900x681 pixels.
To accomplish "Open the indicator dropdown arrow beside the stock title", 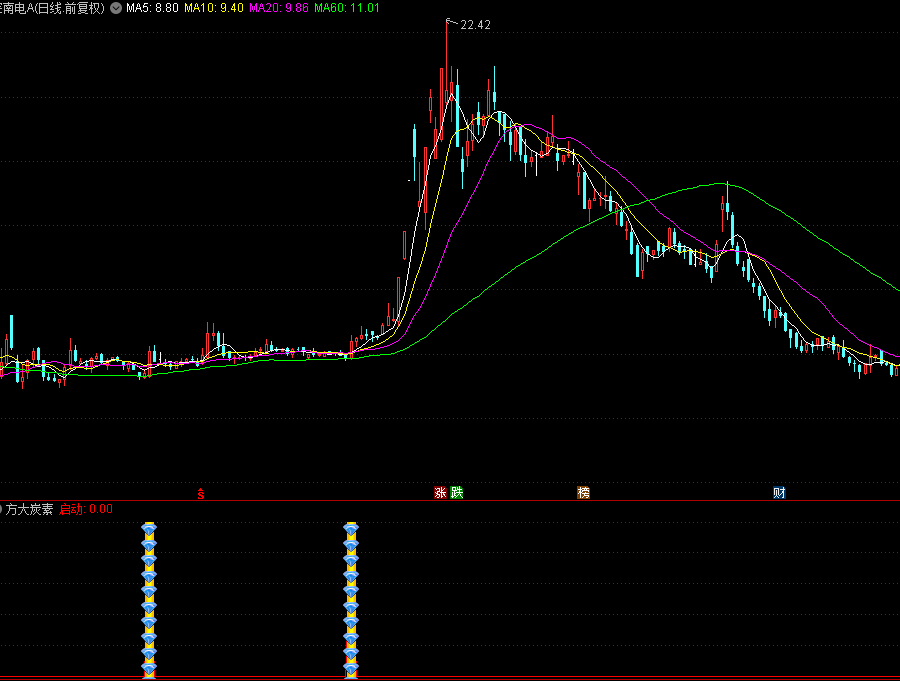I will [116, 8].
